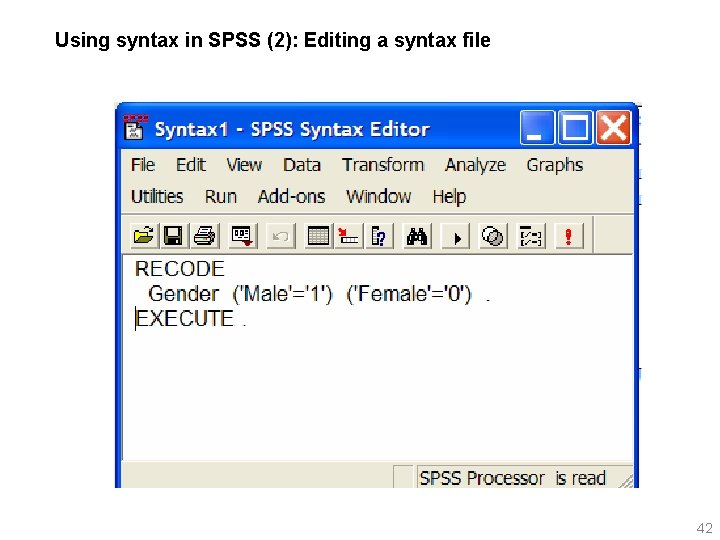
Task: Open the Edit menu
Action: coord(191,164)
